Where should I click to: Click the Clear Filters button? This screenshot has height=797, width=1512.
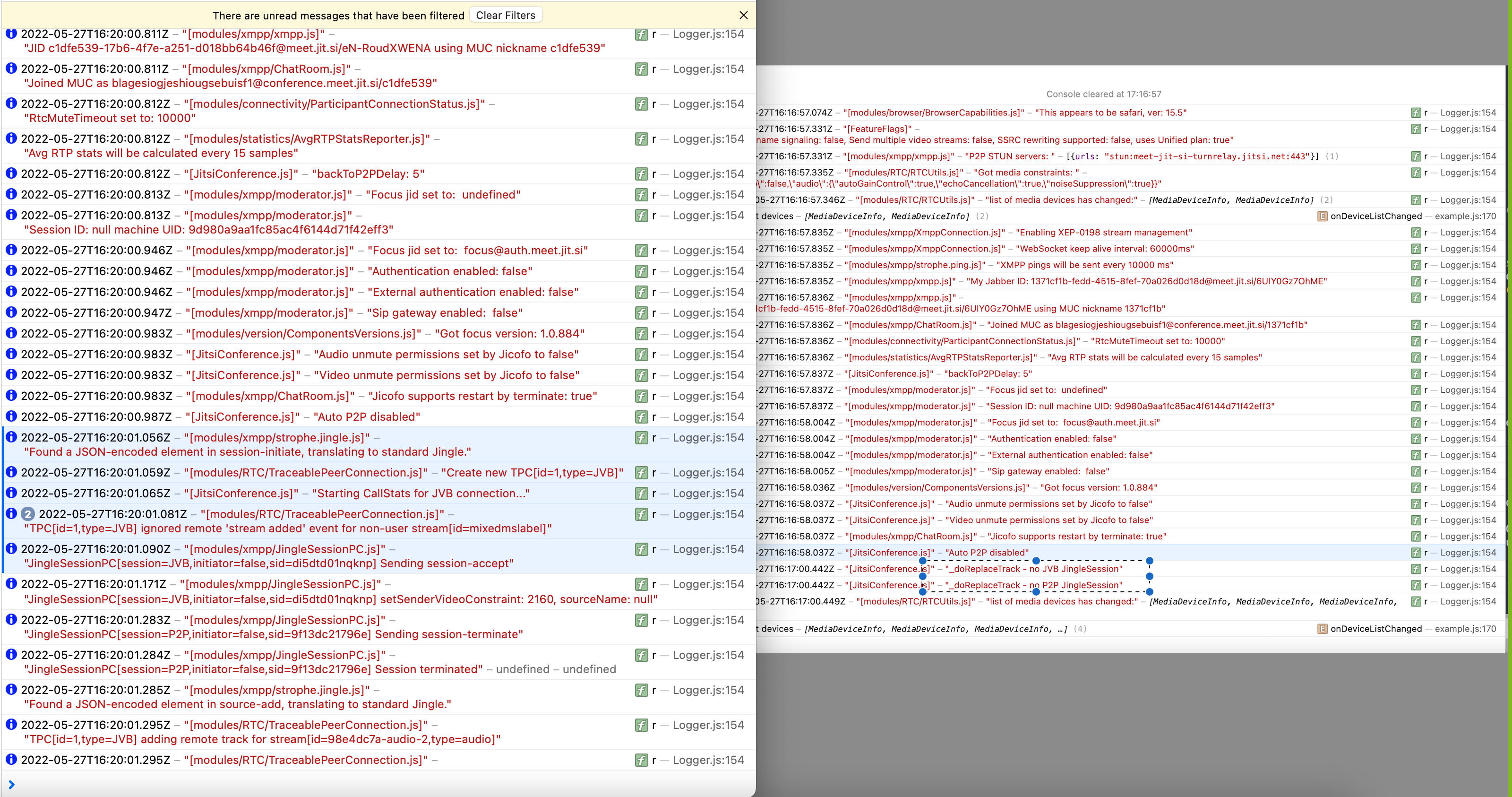point(506,15)
